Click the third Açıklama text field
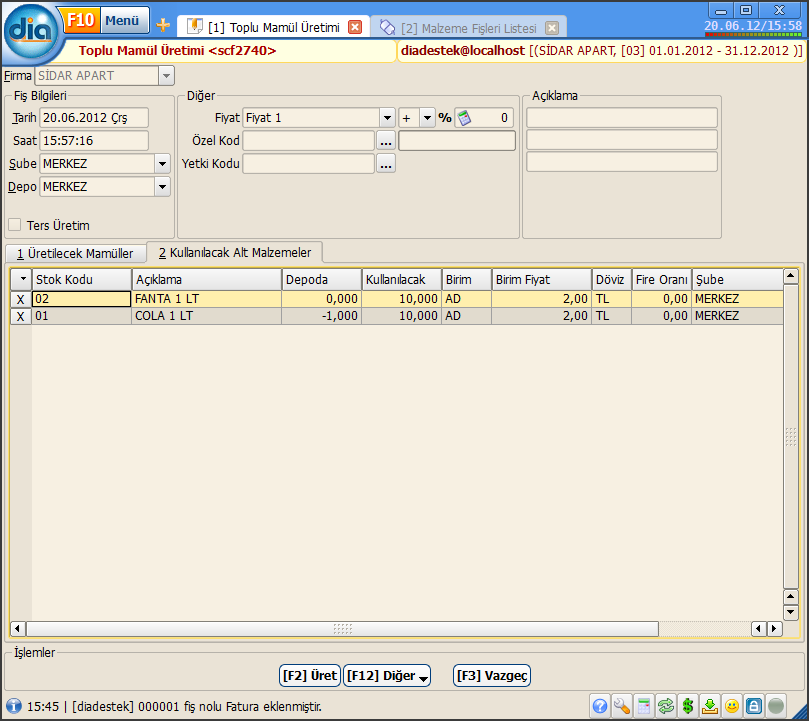This screenshot has height=721, width=809. point(622,162)
